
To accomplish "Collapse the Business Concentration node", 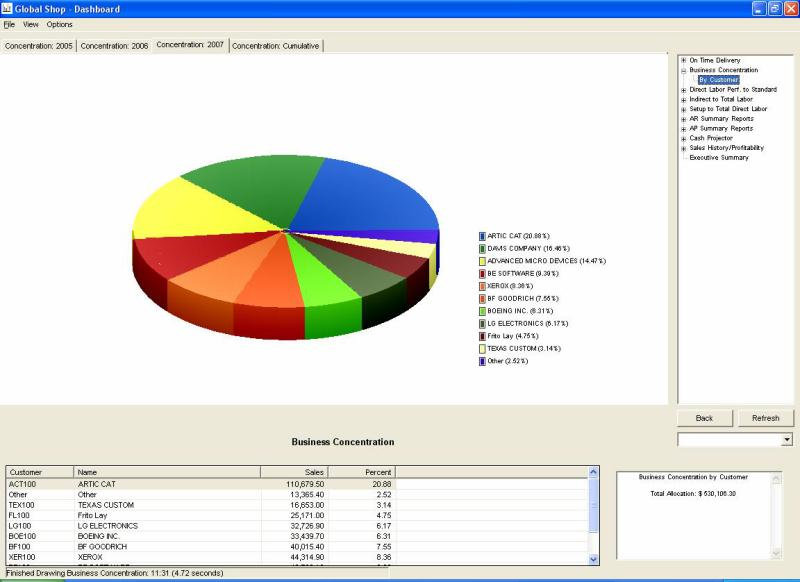I will [684, 70].
